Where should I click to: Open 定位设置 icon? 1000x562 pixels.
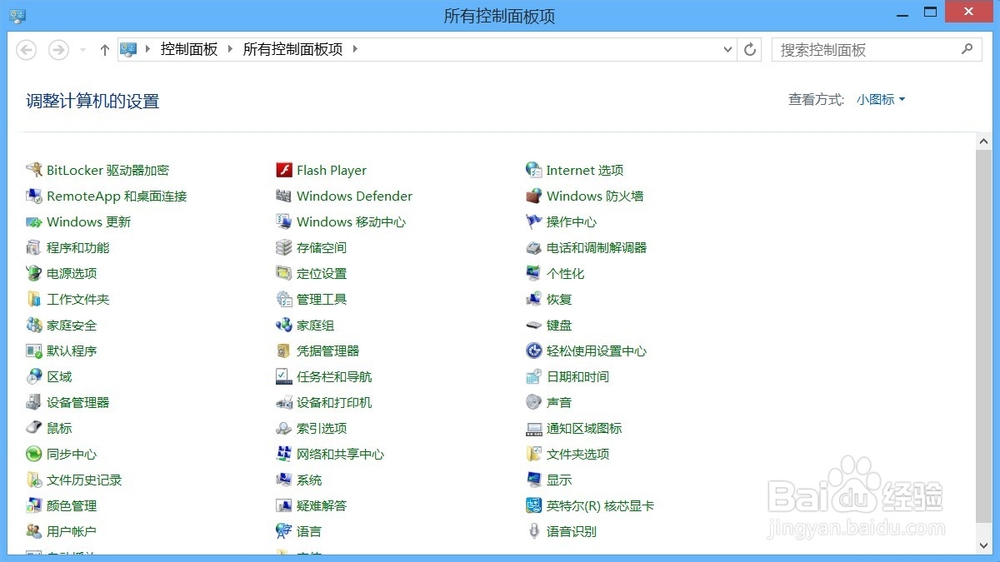284,274
